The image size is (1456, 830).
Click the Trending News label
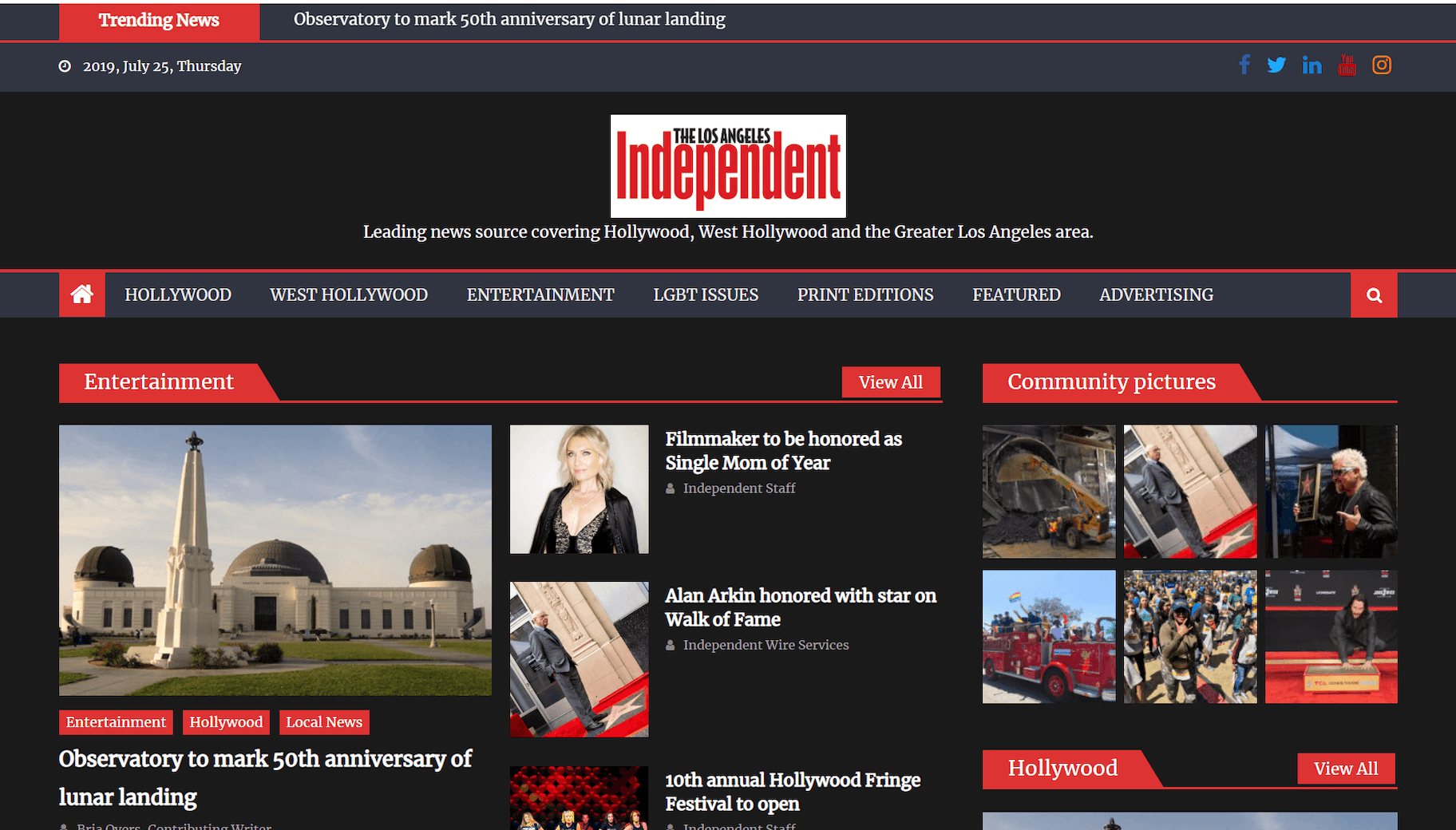pos(159,20)
